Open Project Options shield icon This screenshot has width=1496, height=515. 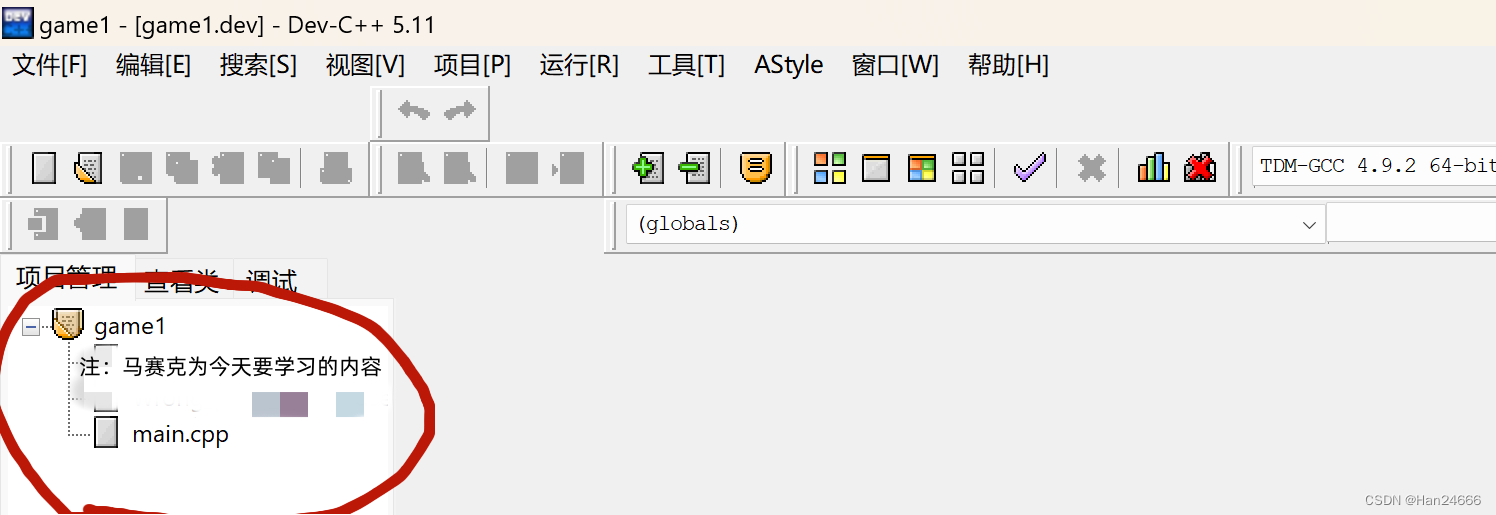[x=756, y=167]
